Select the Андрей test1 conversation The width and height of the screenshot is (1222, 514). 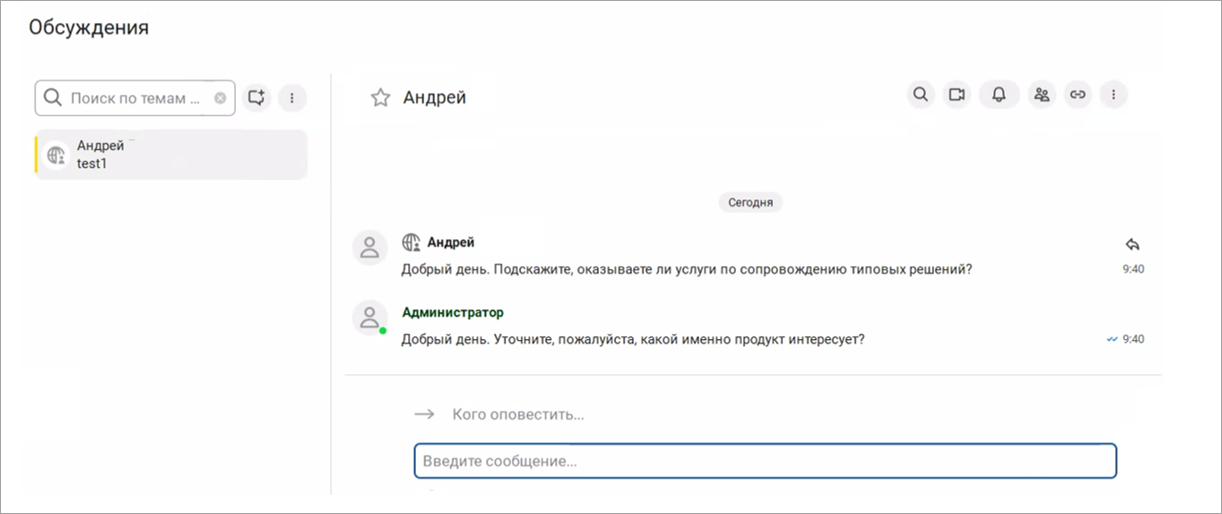pos(171,155)
